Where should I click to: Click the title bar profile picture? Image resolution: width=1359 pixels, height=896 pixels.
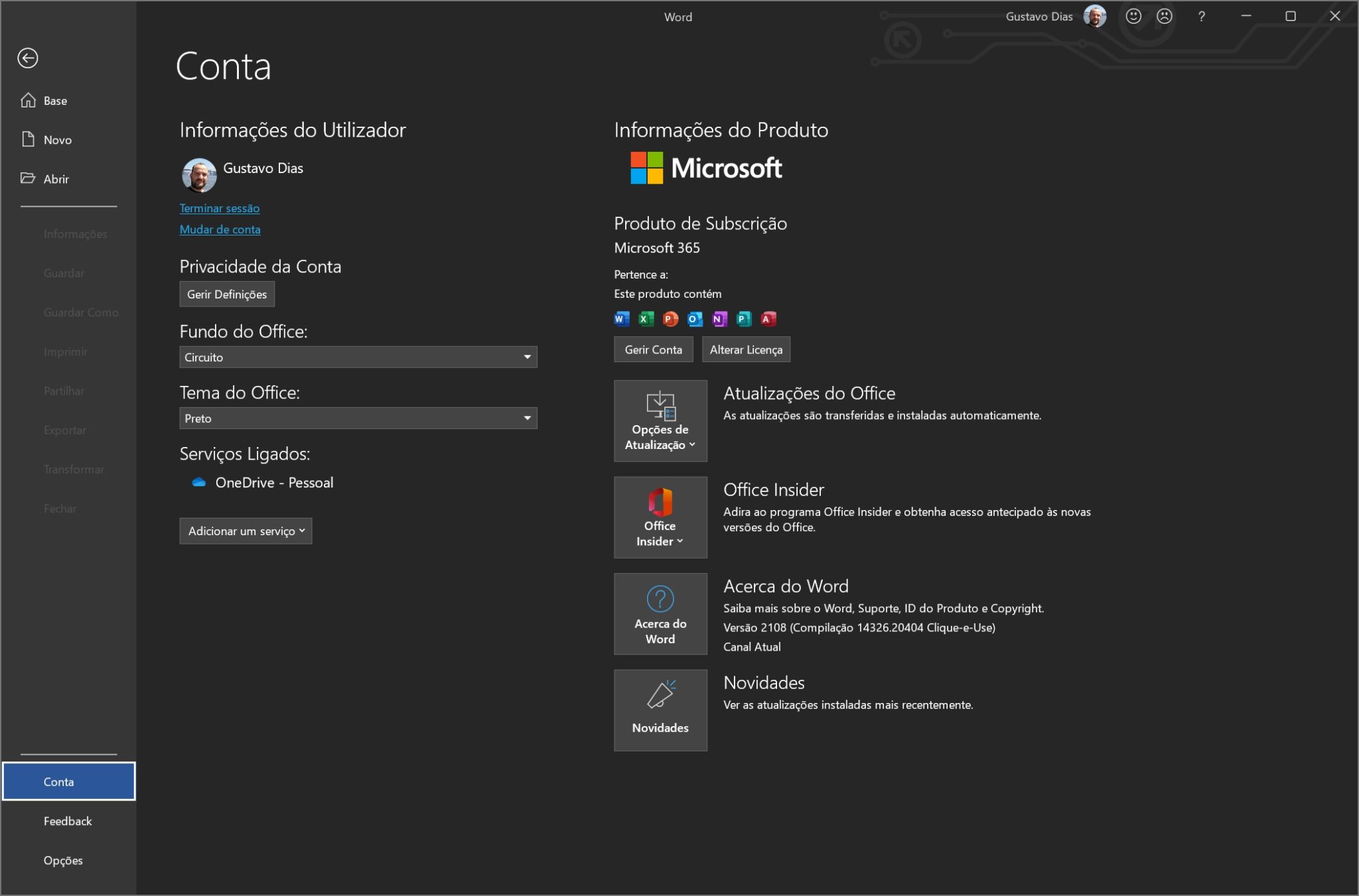1095,17
